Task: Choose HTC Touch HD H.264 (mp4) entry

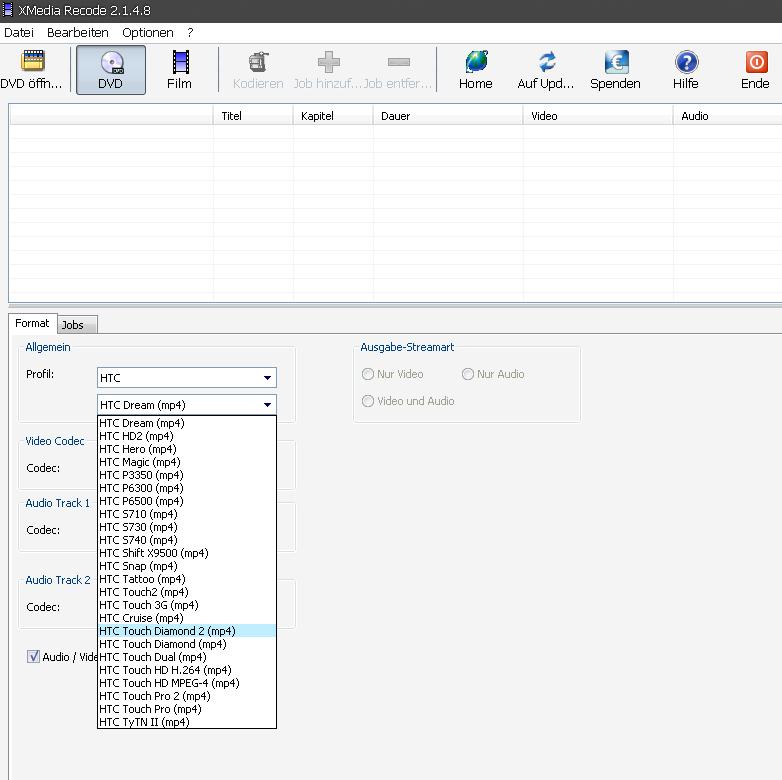Action: coord(187,669)
